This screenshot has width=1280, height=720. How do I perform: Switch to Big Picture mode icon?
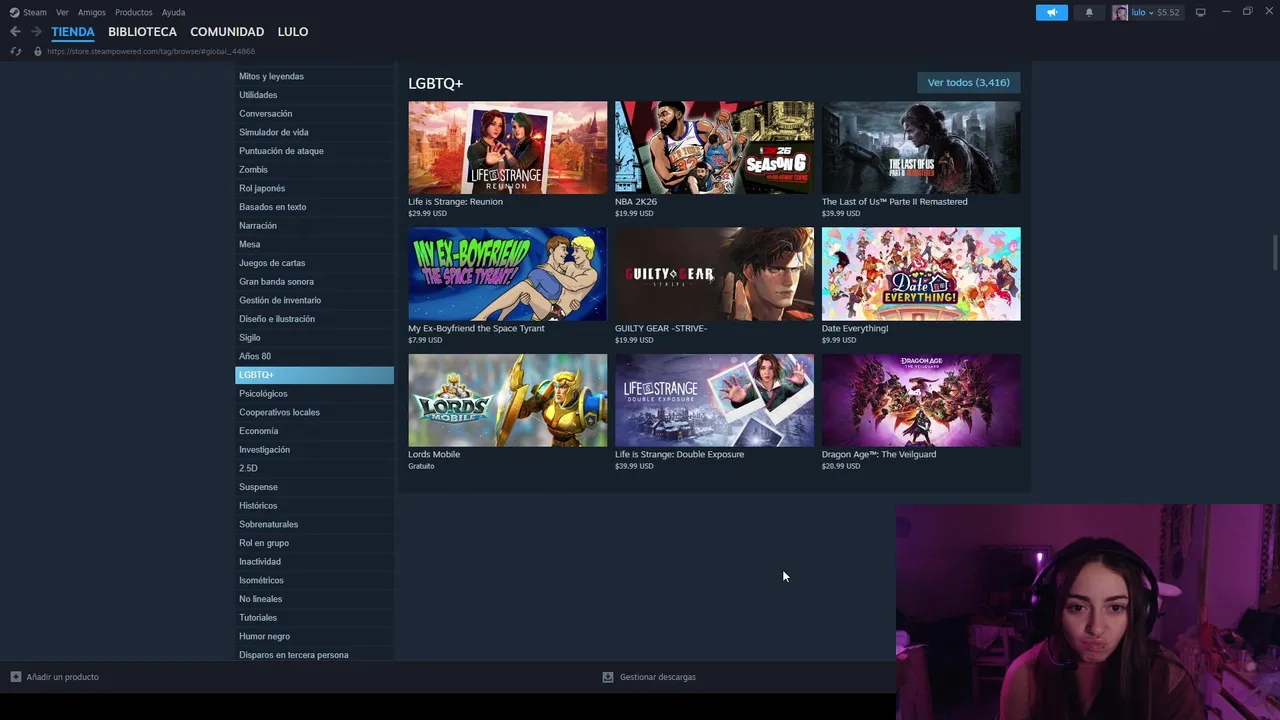coord(1200,12)
